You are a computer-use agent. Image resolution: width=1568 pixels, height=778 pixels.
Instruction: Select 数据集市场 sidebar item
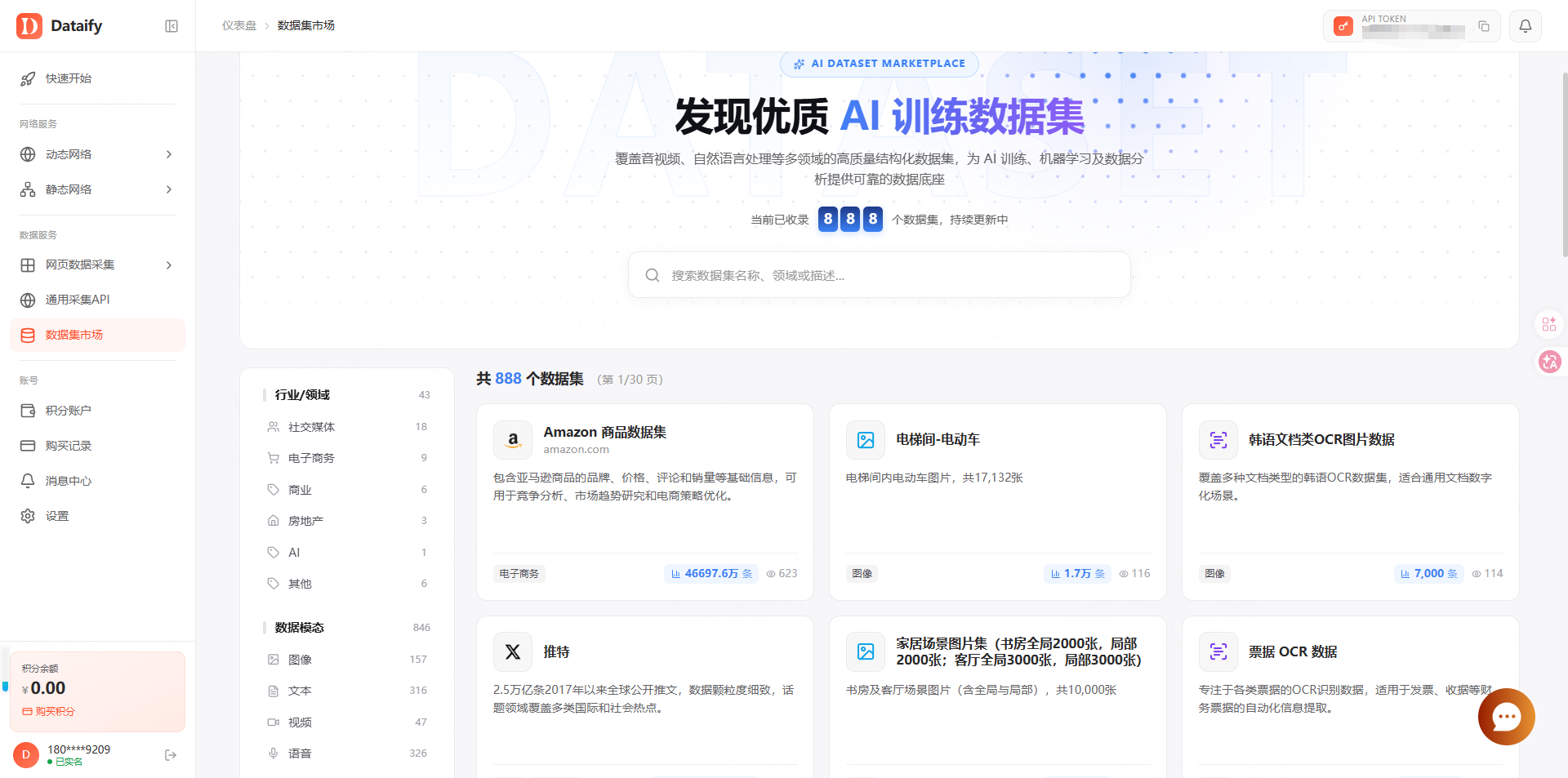98,335
